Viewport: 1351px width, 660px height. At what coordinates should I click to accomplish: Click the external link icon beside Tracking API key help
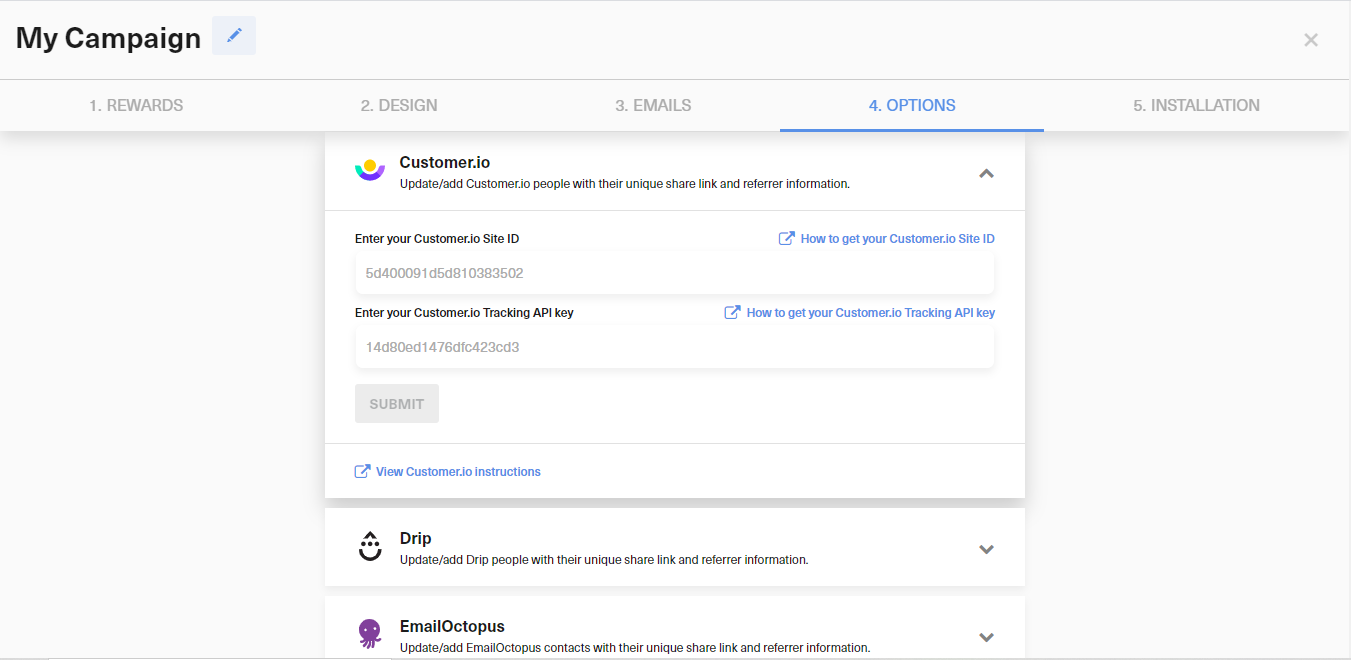click(x=732, y=312)
